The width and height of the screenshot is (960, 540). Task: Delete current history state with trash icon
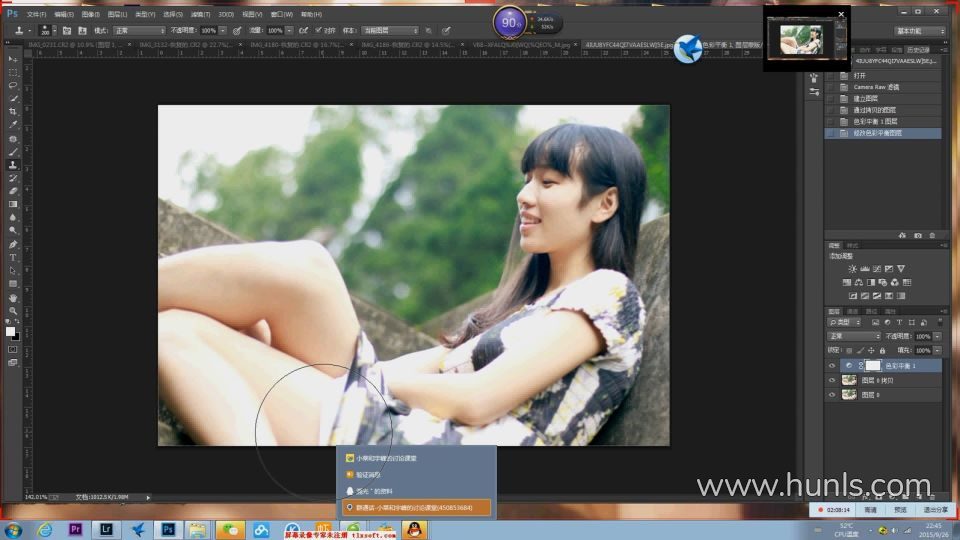932,236
